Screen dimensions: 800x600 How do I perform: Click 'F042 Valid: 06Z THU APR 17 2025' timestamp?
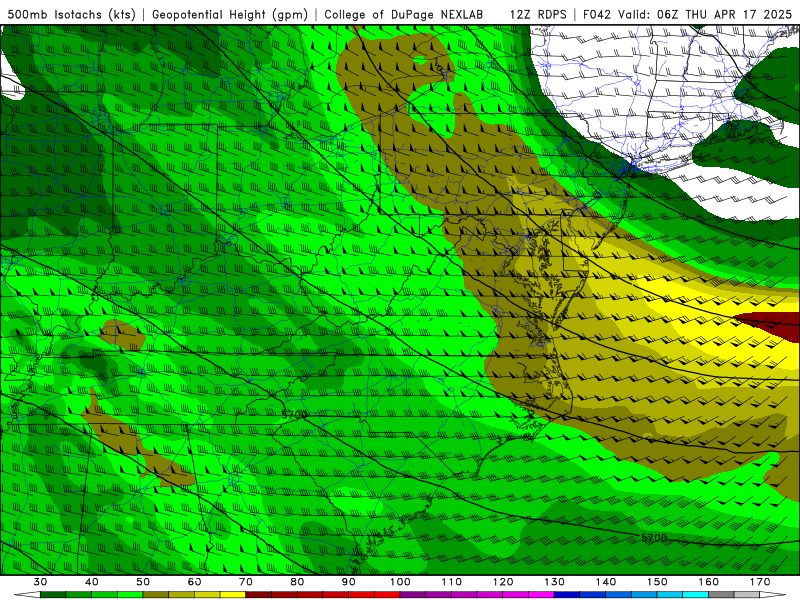pyautogui.click(x=687, y=14)
